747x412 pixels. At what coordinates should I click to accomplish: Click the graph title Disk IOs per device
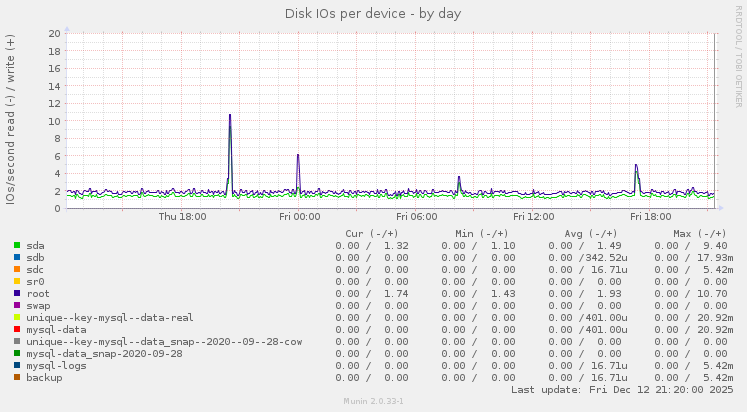373,13
